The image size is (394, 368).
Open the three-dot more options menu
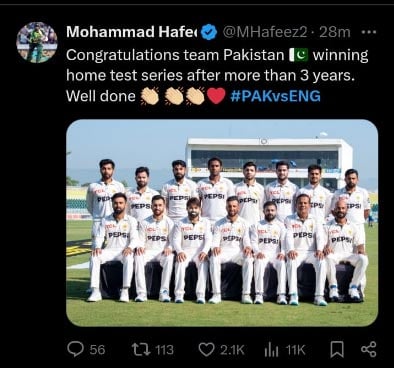click(x=369, y=32)
